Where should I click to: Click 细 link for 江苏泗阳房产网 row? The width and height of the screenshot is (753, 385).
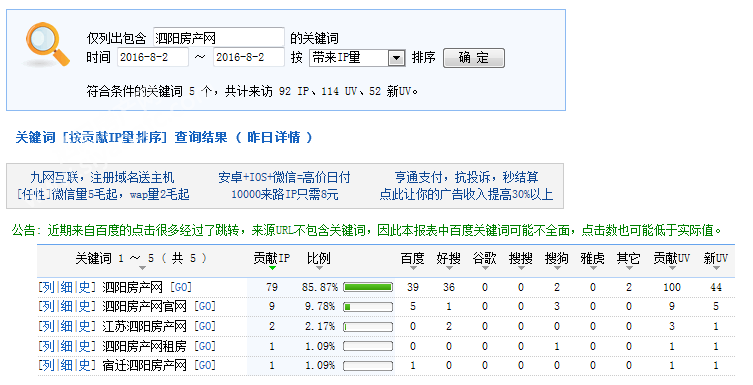tap(66, 326)
